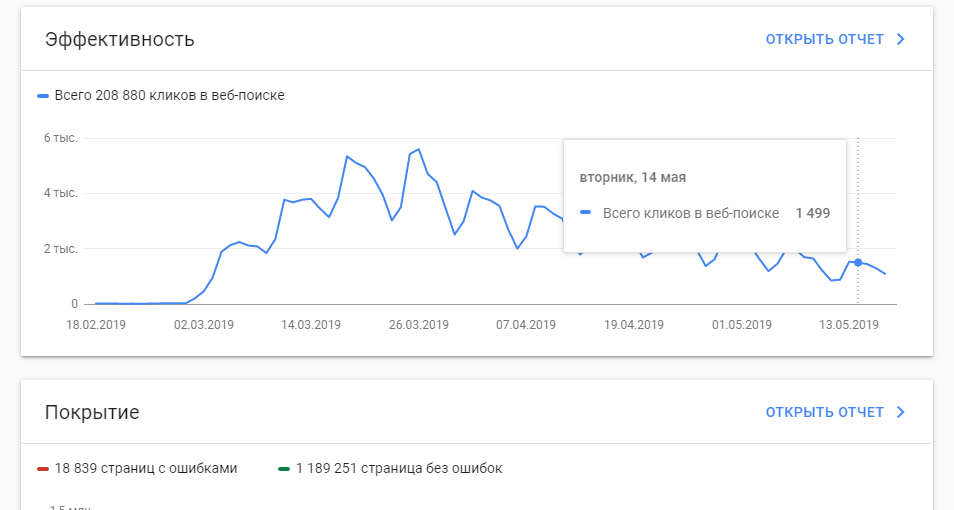Select the 'Всего 208 880 кликов' legend label
Screen dimensions: 954x510
coord(169,96)
